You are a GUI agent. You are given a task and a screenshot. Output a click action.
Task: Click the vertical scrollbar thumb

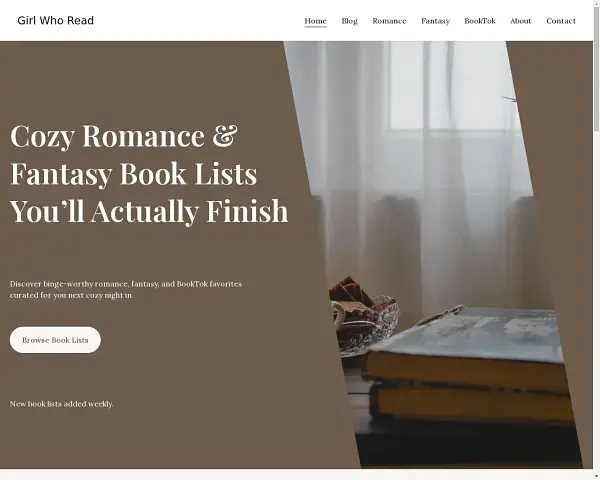tap(597, 69)
